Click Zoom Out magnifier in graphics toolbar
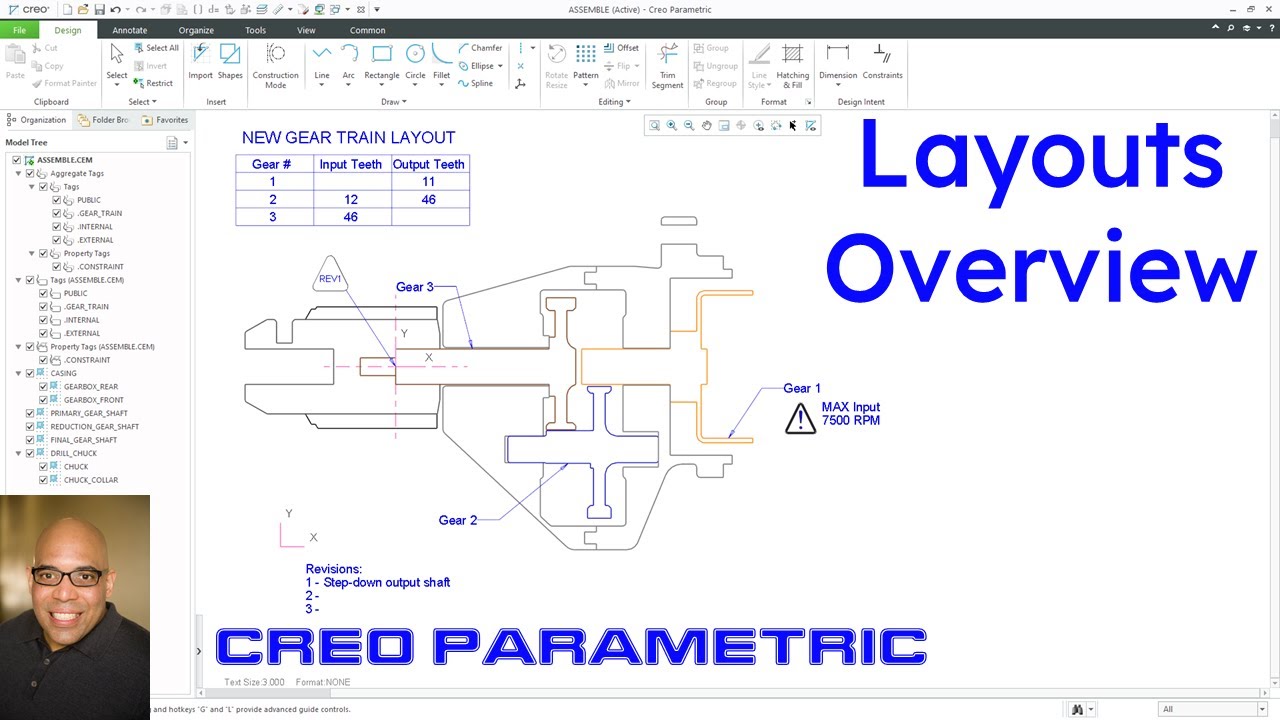This screenshot has width=1280, height=720. point(689,126)
